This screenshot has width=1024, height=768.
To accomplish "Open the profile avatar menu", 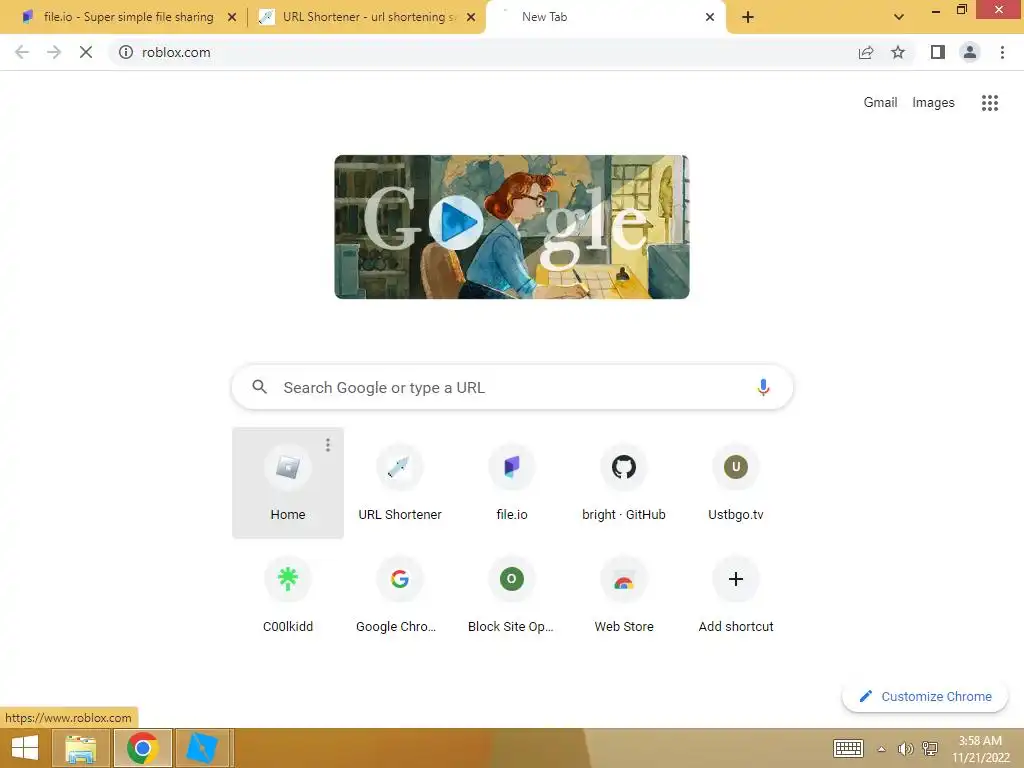I will (970, 52).
